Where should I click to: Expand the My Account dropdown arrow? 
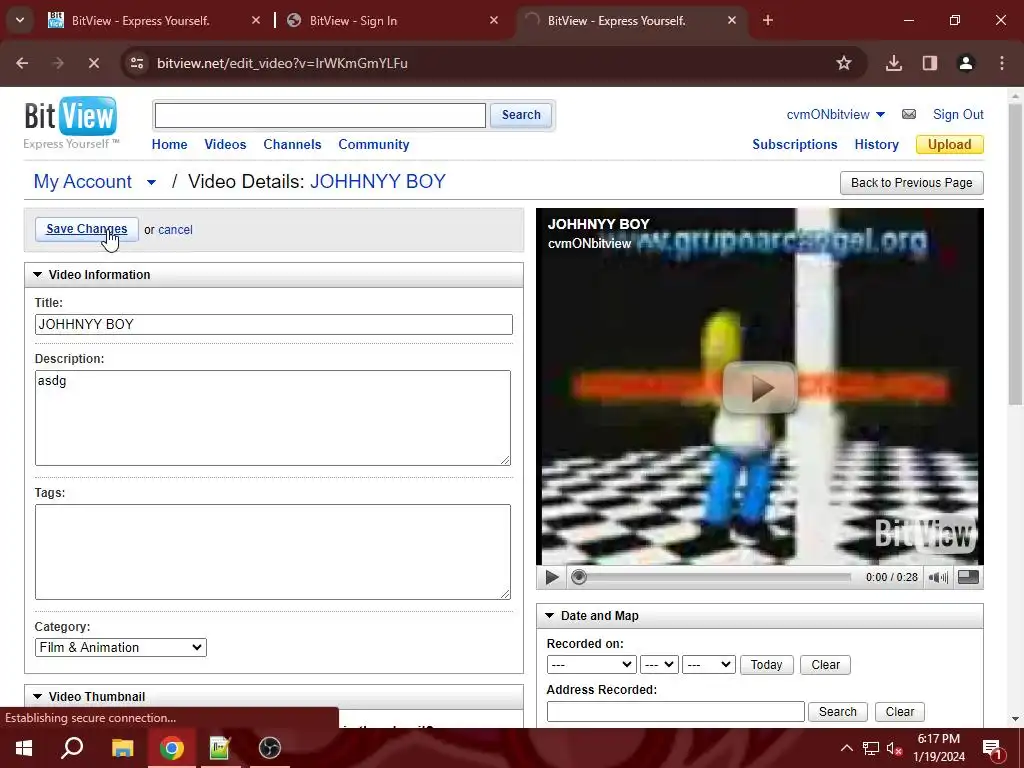(x=152, y=182)
